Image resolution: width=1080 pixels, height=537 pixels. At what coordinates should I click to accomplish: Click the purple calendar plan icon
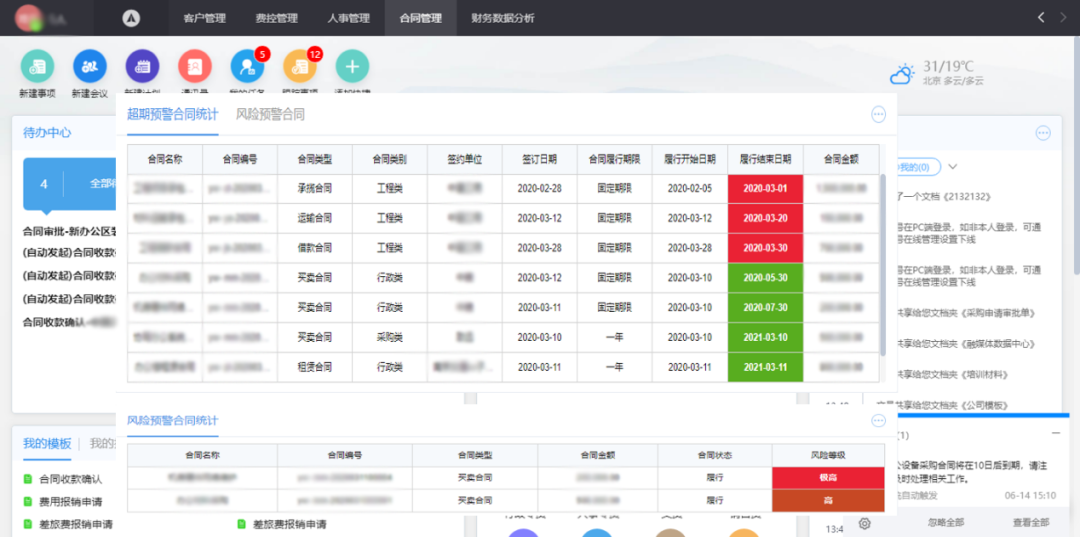coord(142,67)
